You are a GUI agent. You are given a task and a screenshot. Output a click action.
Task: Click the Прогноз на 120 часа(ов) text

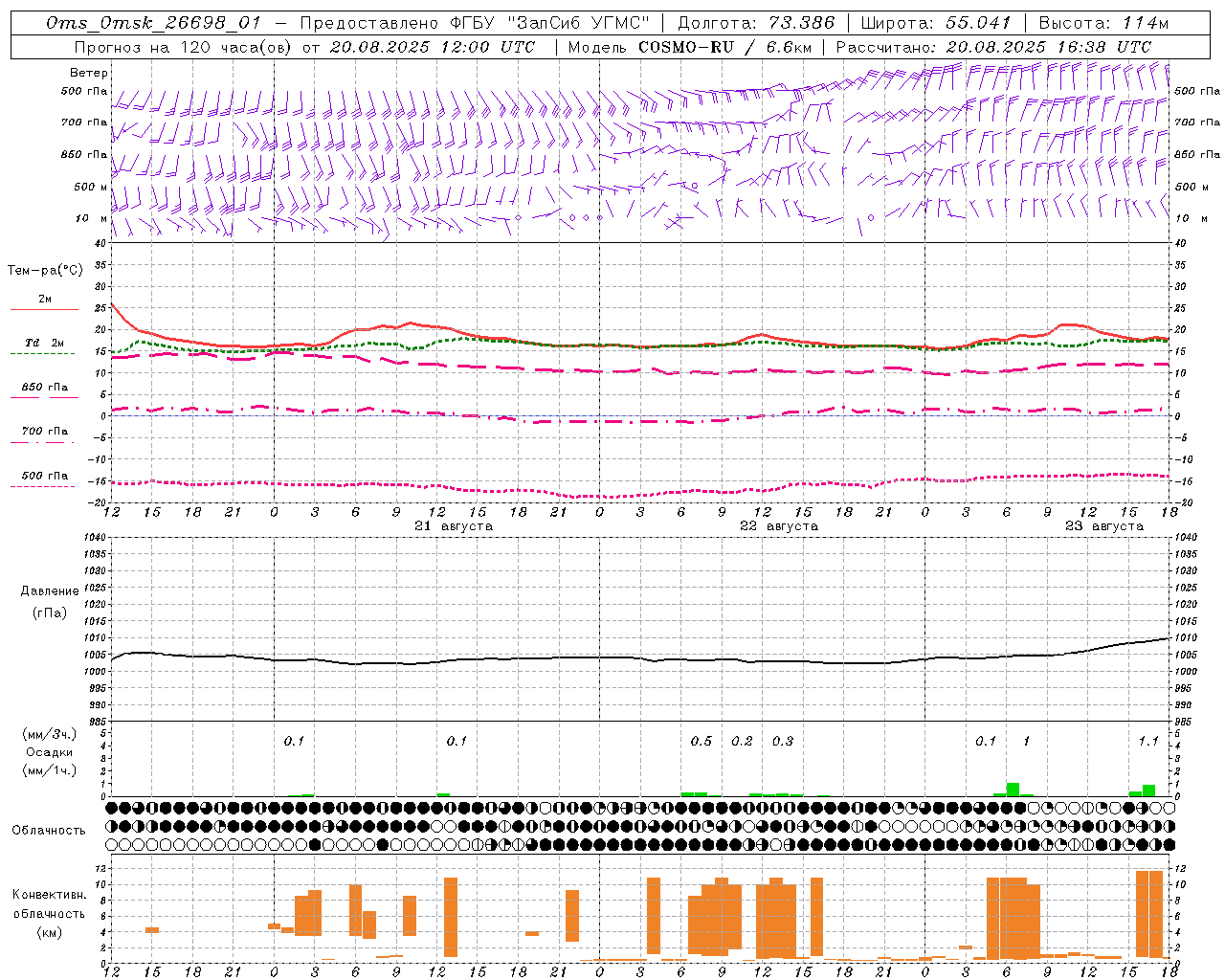coord(184,47)
